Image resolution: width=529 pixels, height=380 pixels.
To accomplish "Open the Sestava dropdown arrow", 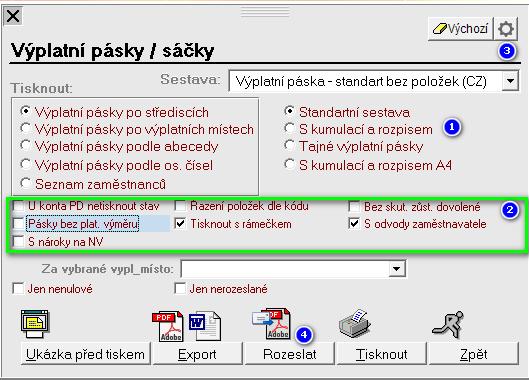I will click(510, 81).
